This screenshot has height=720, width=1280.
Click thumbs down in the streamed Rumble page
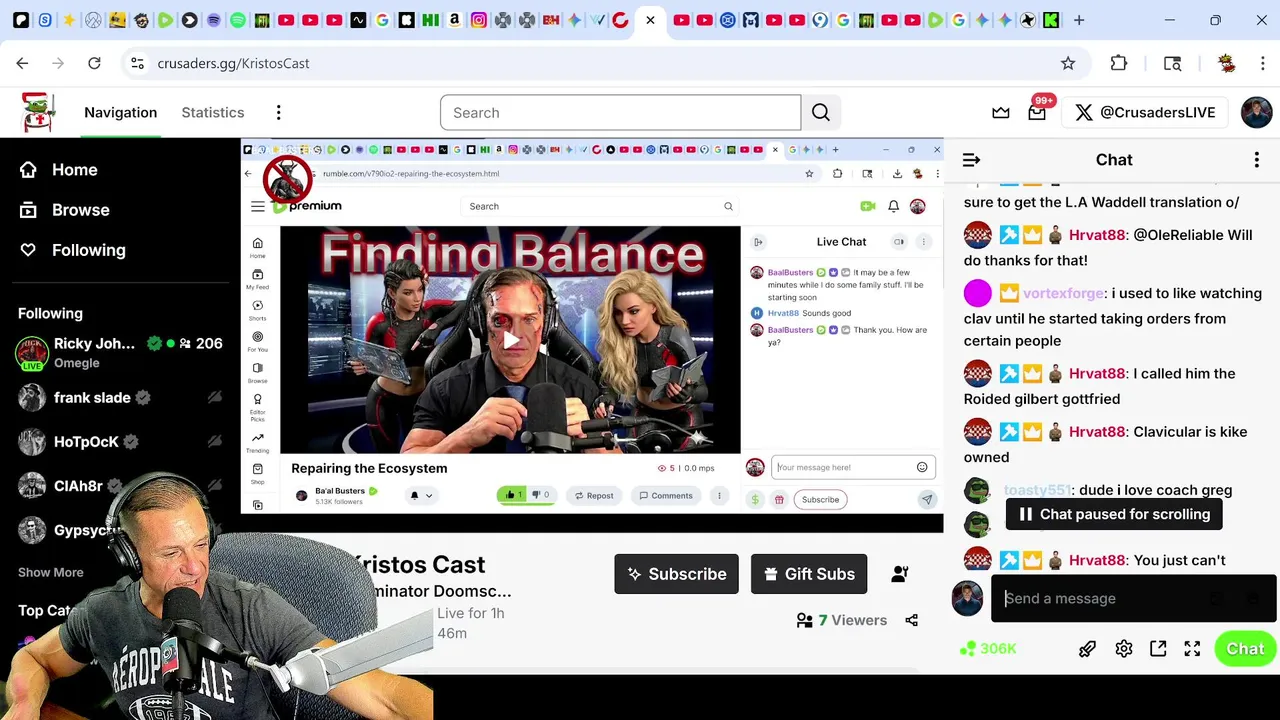(540, 495)
